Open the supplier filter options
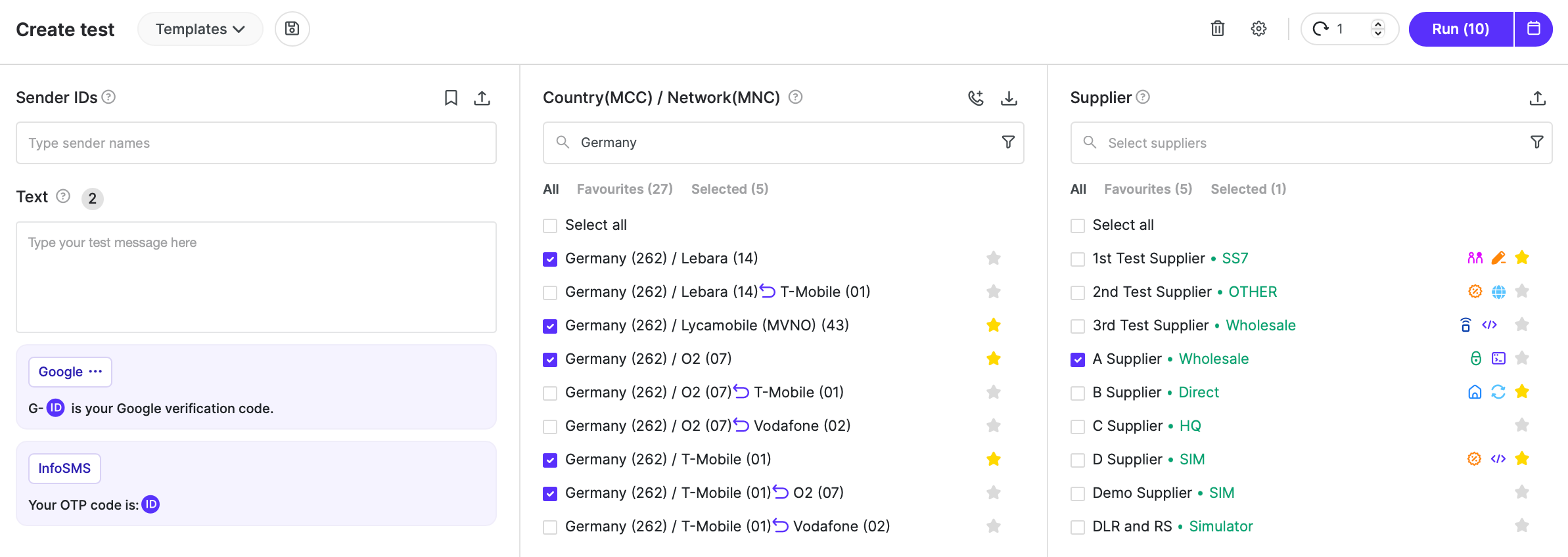1568x557 pixels. 1536,143
